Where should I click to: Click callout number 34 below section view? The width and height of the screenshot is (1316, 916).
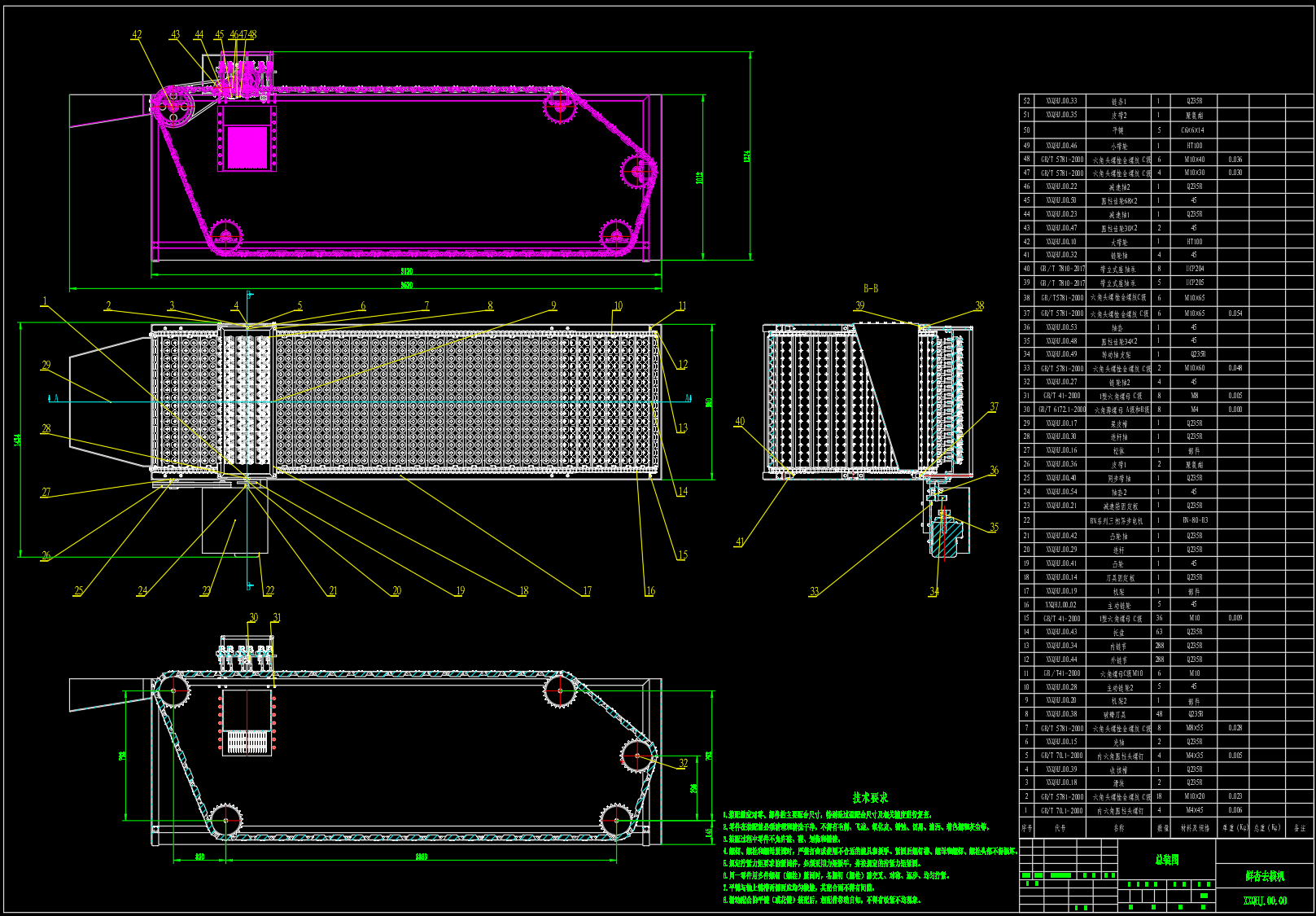(x=933, y=592)
